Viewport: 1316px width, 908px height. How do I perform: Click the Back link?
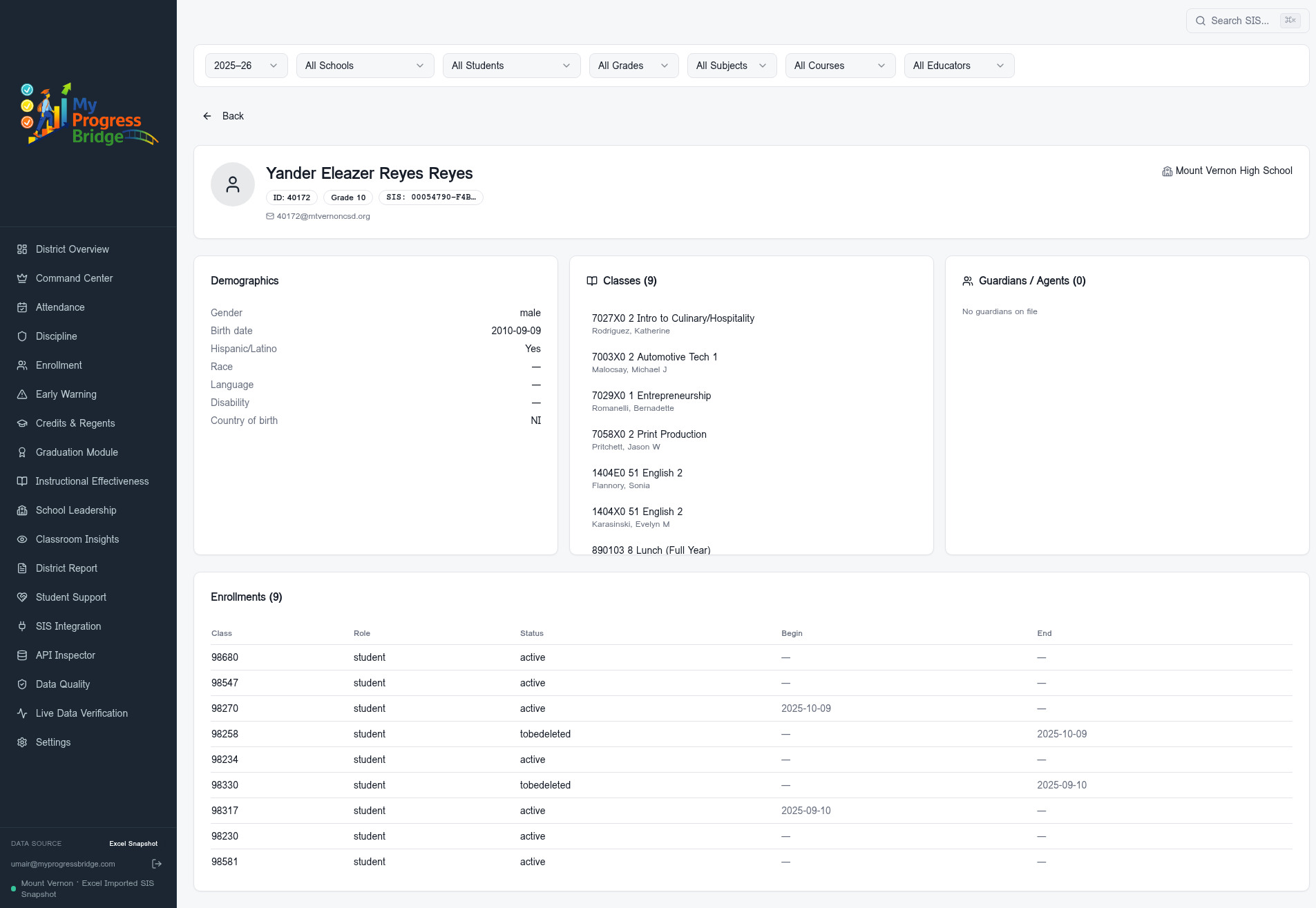tap(223, 116)
